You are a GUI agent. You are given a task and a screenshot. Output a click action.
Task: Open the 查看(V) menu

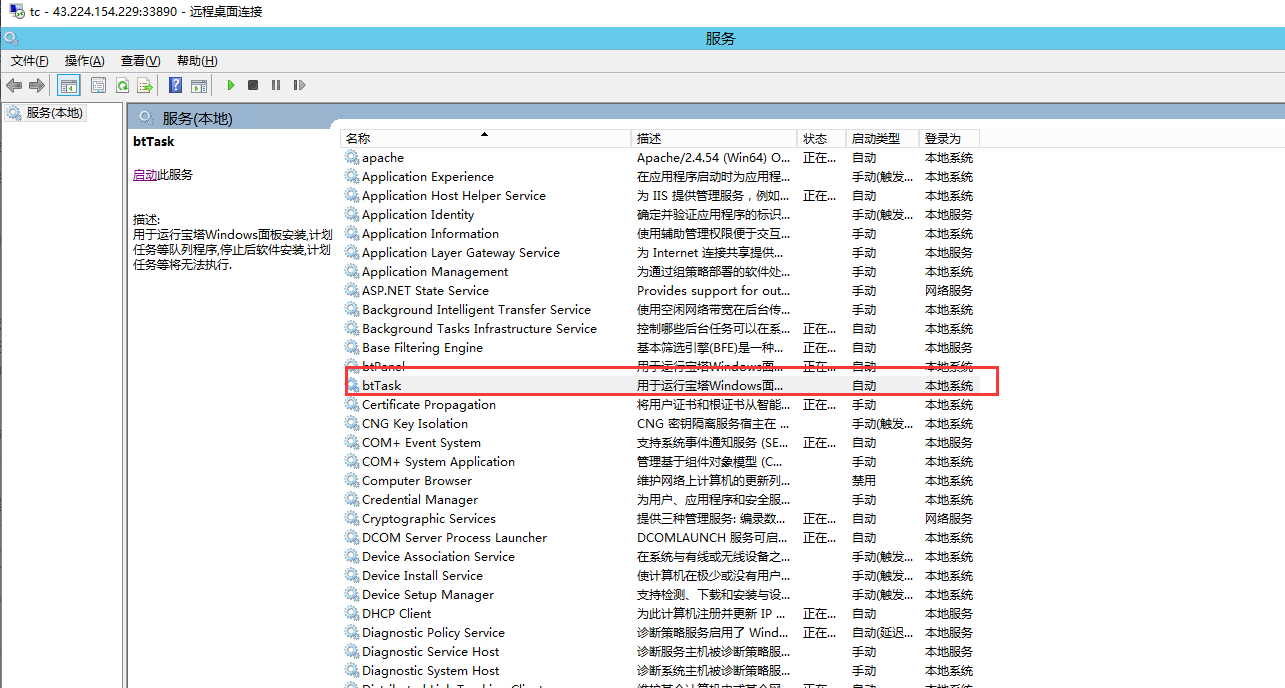click(140, 61)
